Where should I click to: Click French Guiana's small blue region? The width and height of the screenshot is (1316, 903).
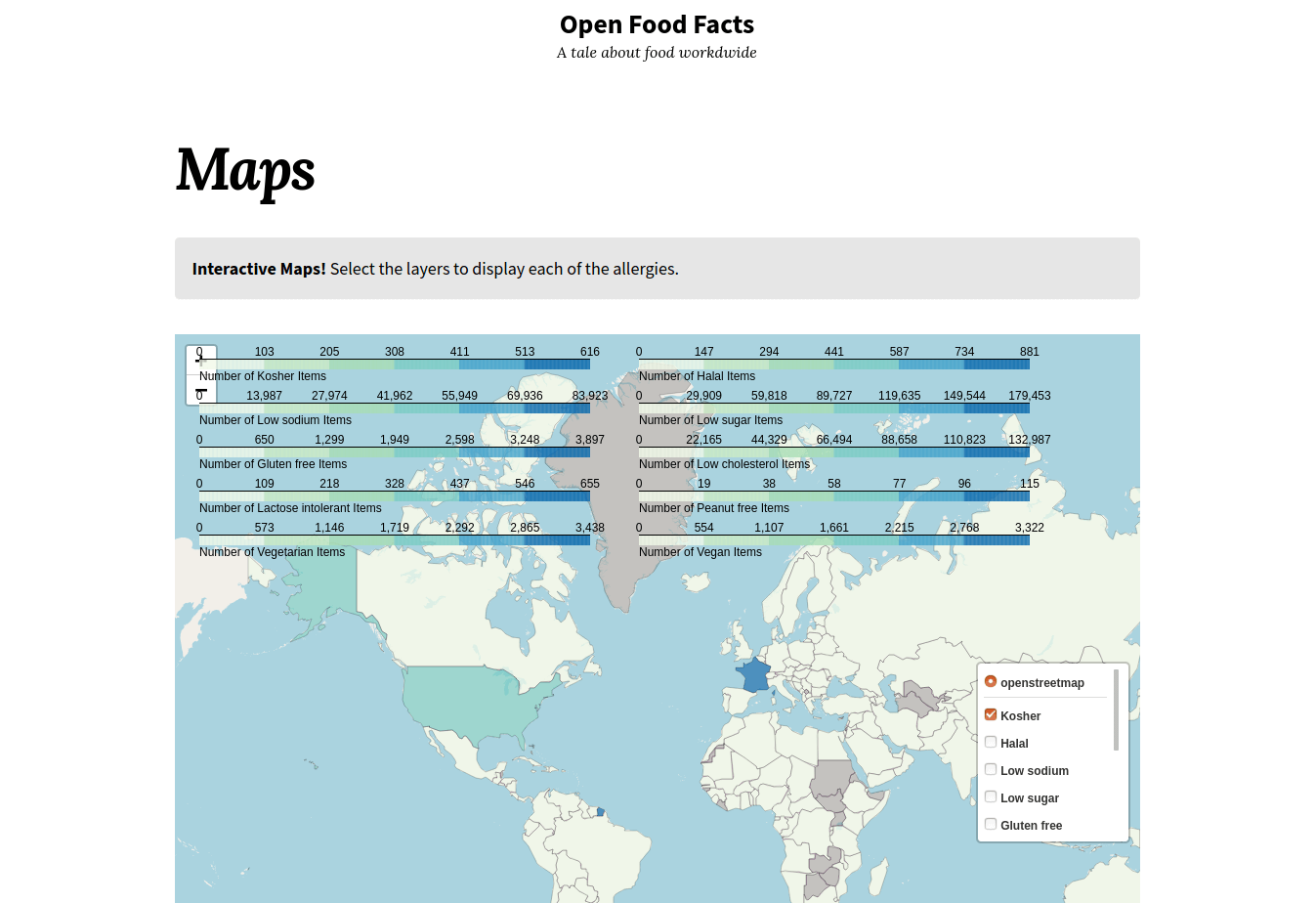click(x=601, y=812)
